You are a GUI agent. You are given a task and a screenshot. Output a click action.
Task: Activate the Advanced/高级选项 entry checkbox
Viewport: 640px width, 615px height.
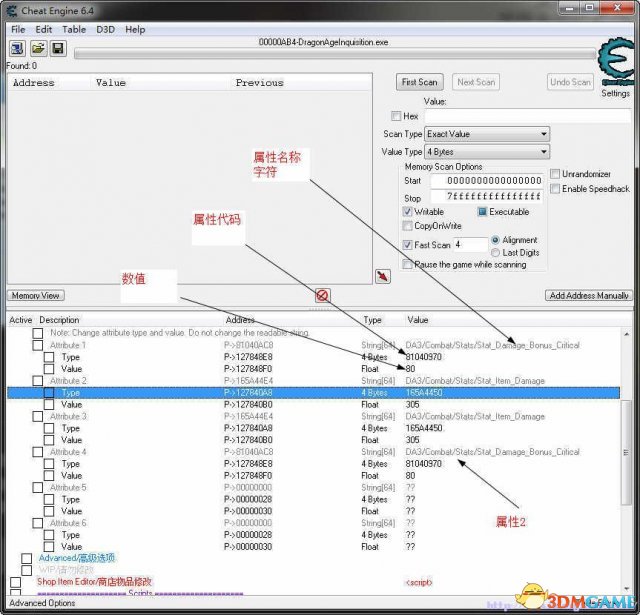27,558
